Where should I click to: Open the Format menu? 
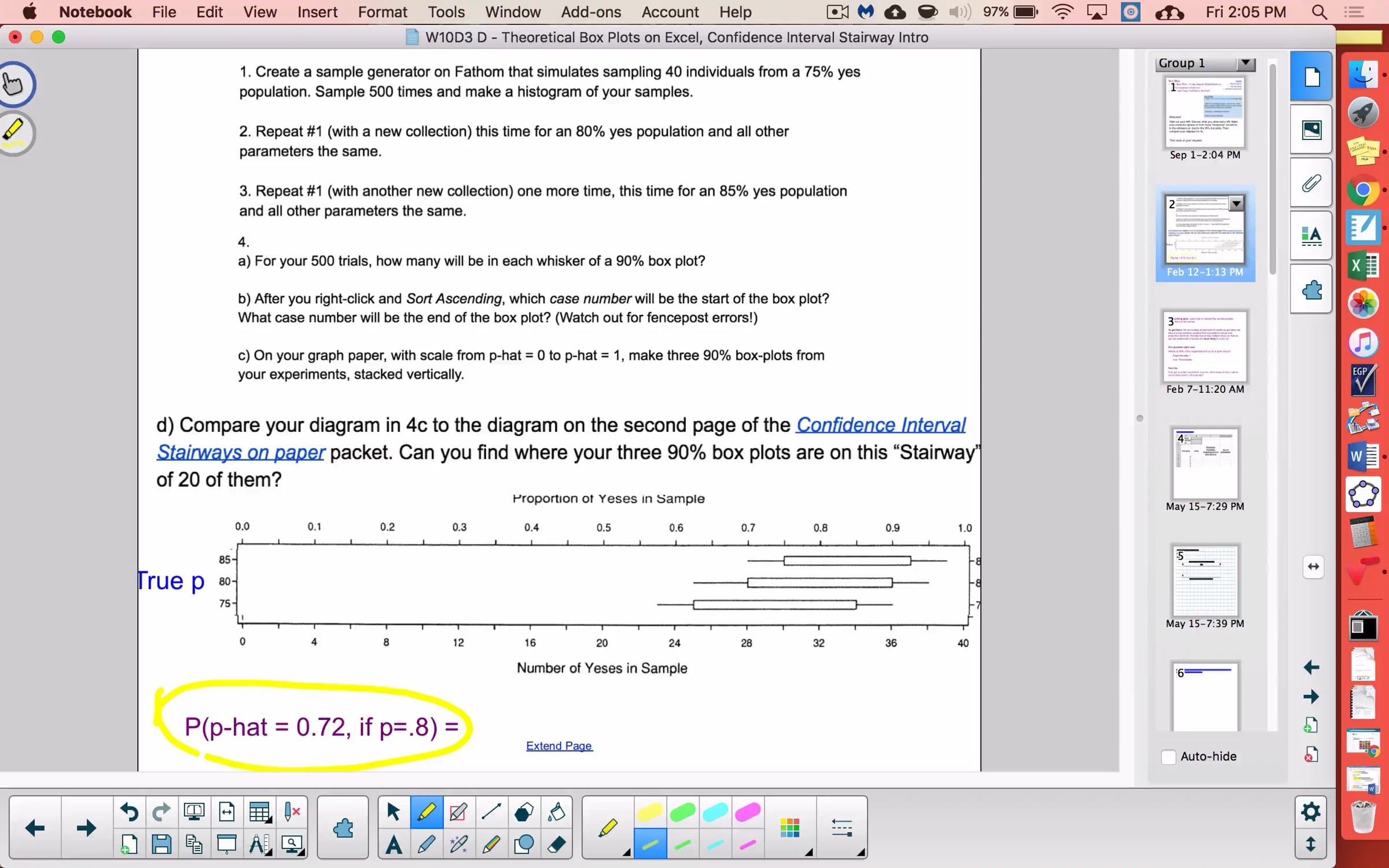click(x=382, y=12)
